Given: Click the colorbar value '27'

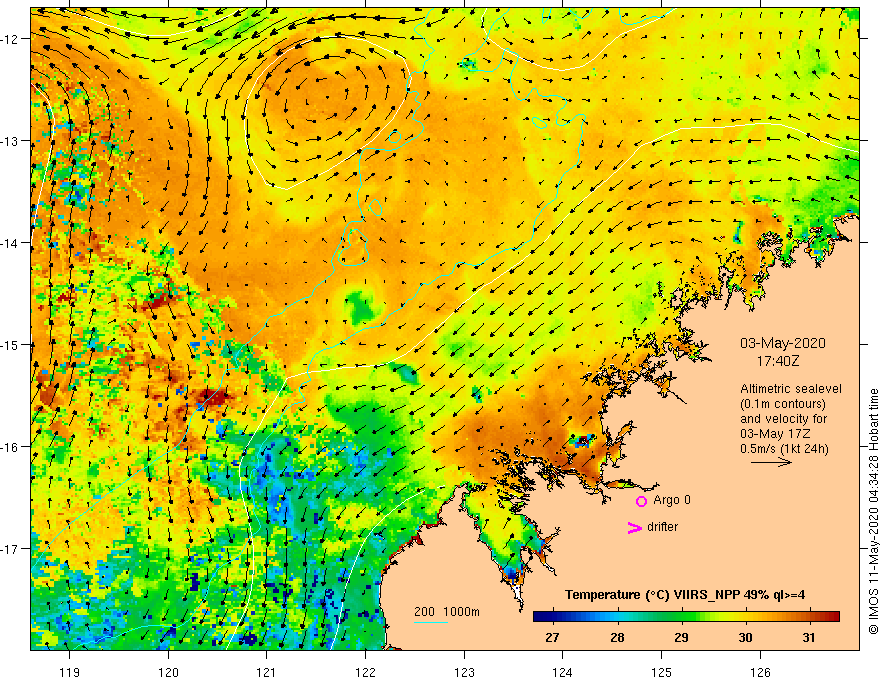Looking at the screenshot, I should click(x=552, y=637).
